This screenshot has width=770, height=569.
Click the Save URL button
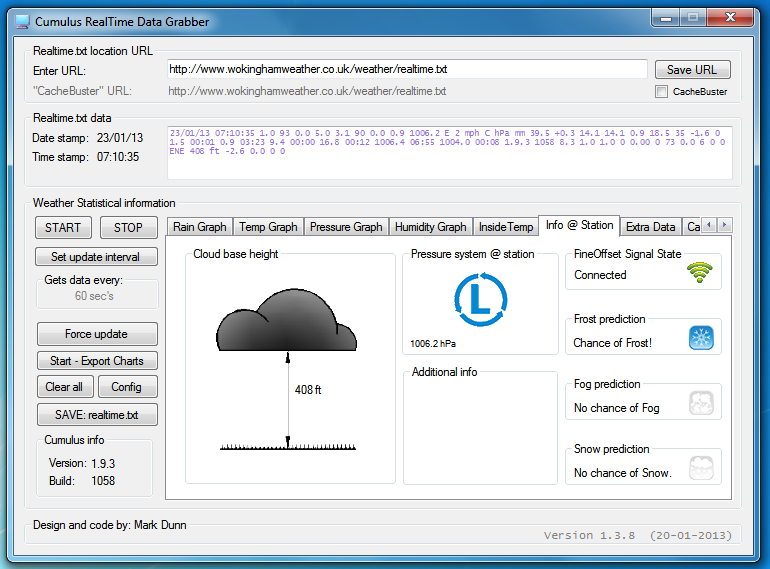click(692, 70)
